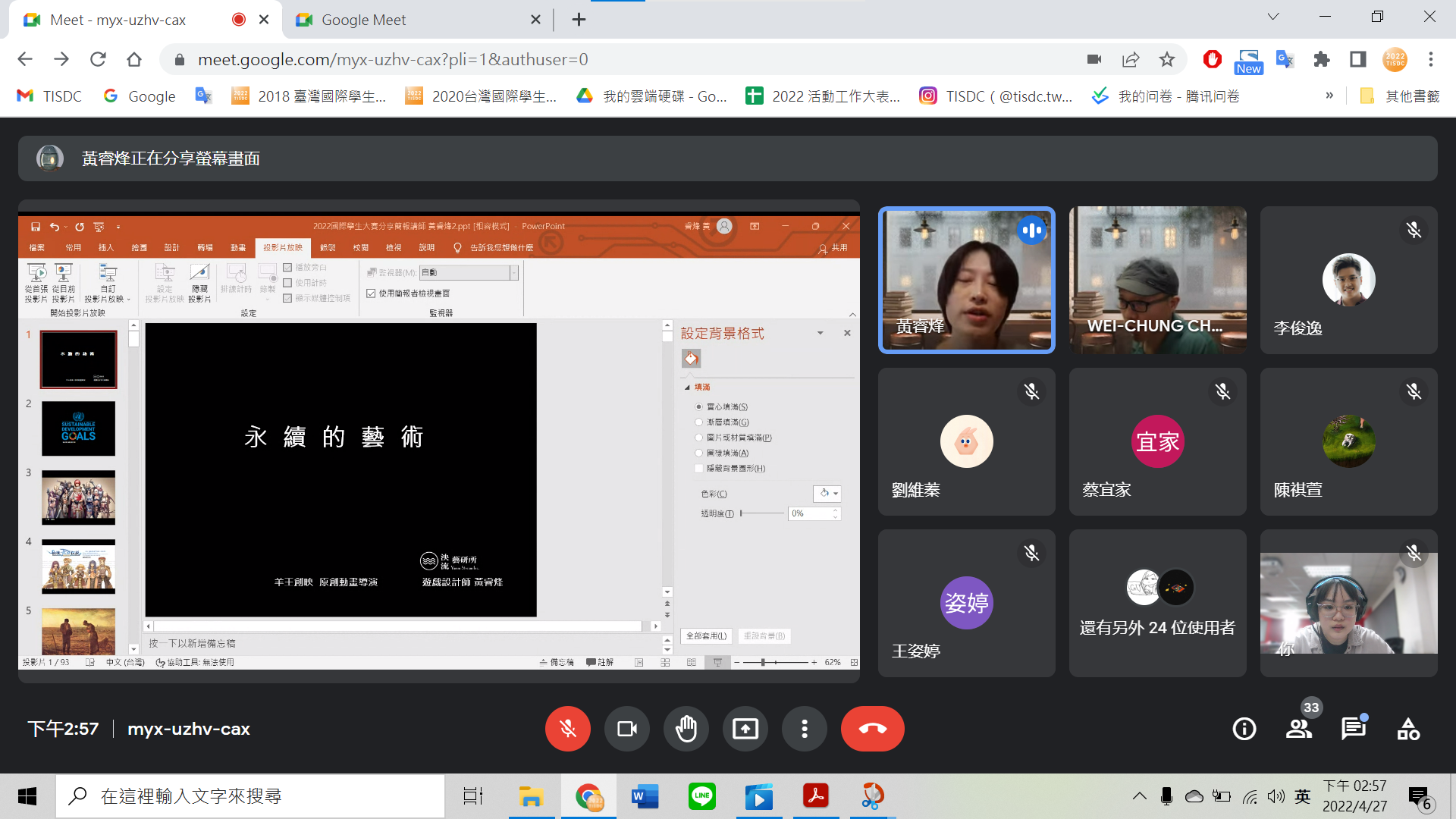
Task: Expand the bookmarks overflow chevron
Action: click(1329, 96)
